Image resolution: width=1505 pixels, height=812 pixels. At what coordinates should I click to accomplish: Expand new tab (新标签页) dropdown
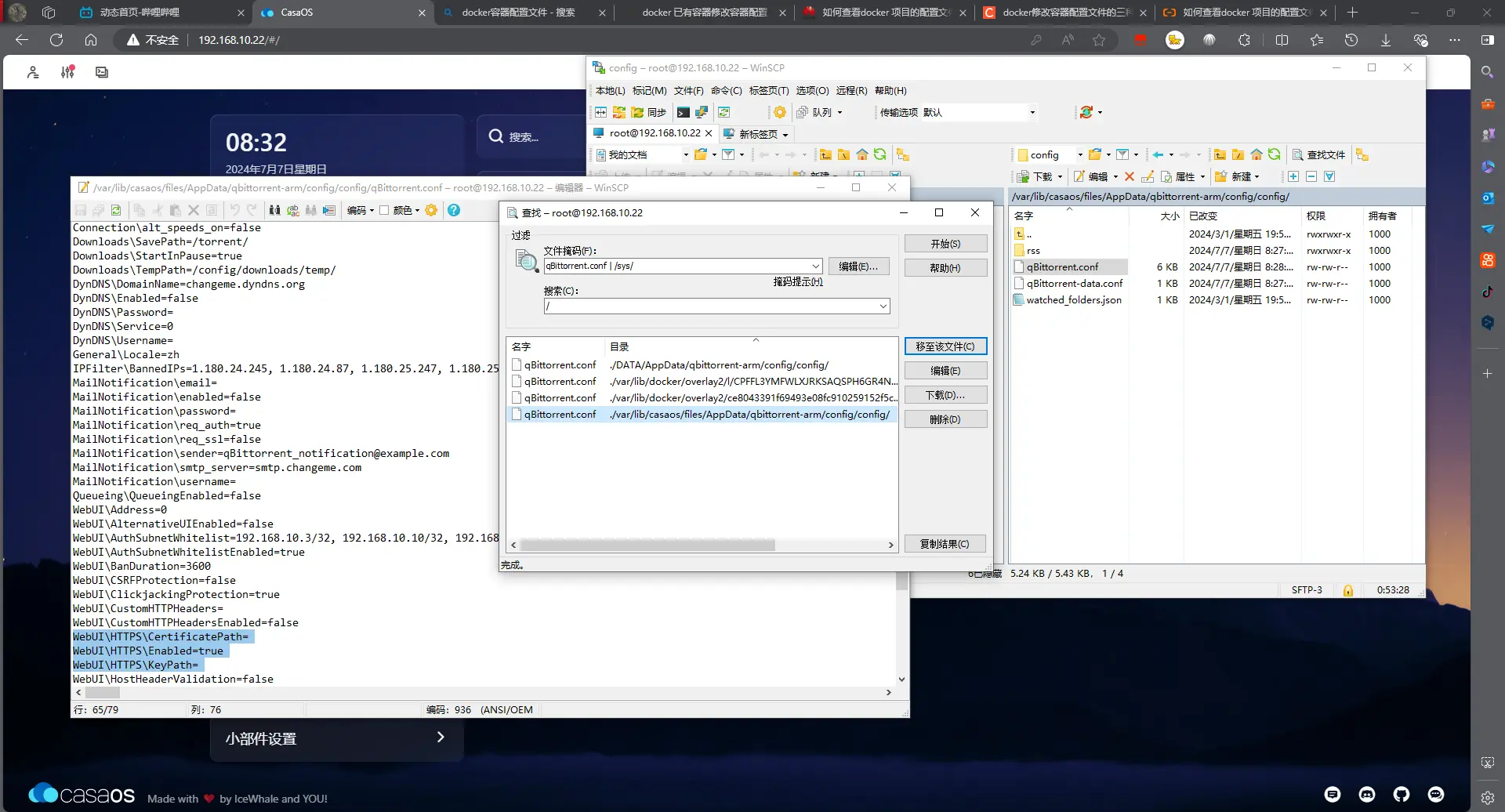[x=785, y=134]
